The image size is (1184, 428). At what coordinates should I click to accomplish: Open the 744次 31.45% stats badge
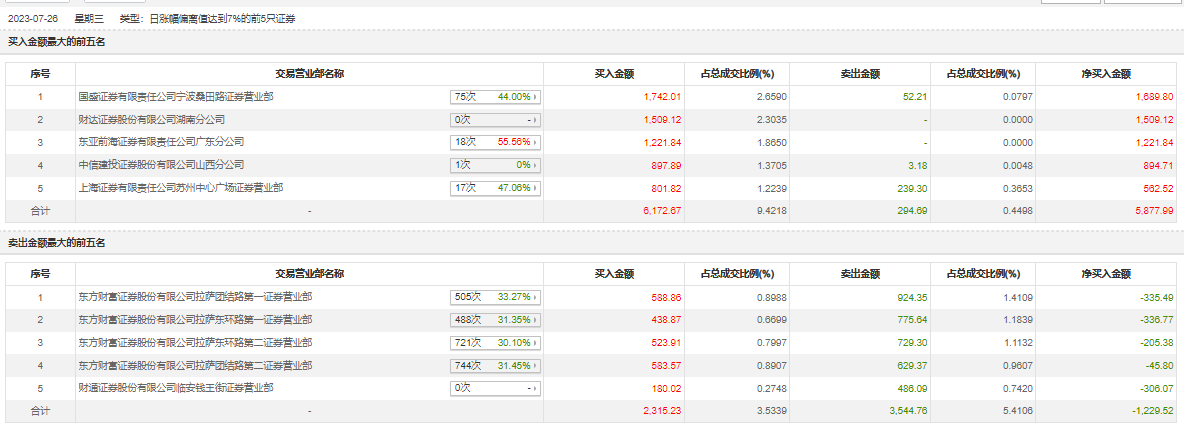[x=495, y=365]
